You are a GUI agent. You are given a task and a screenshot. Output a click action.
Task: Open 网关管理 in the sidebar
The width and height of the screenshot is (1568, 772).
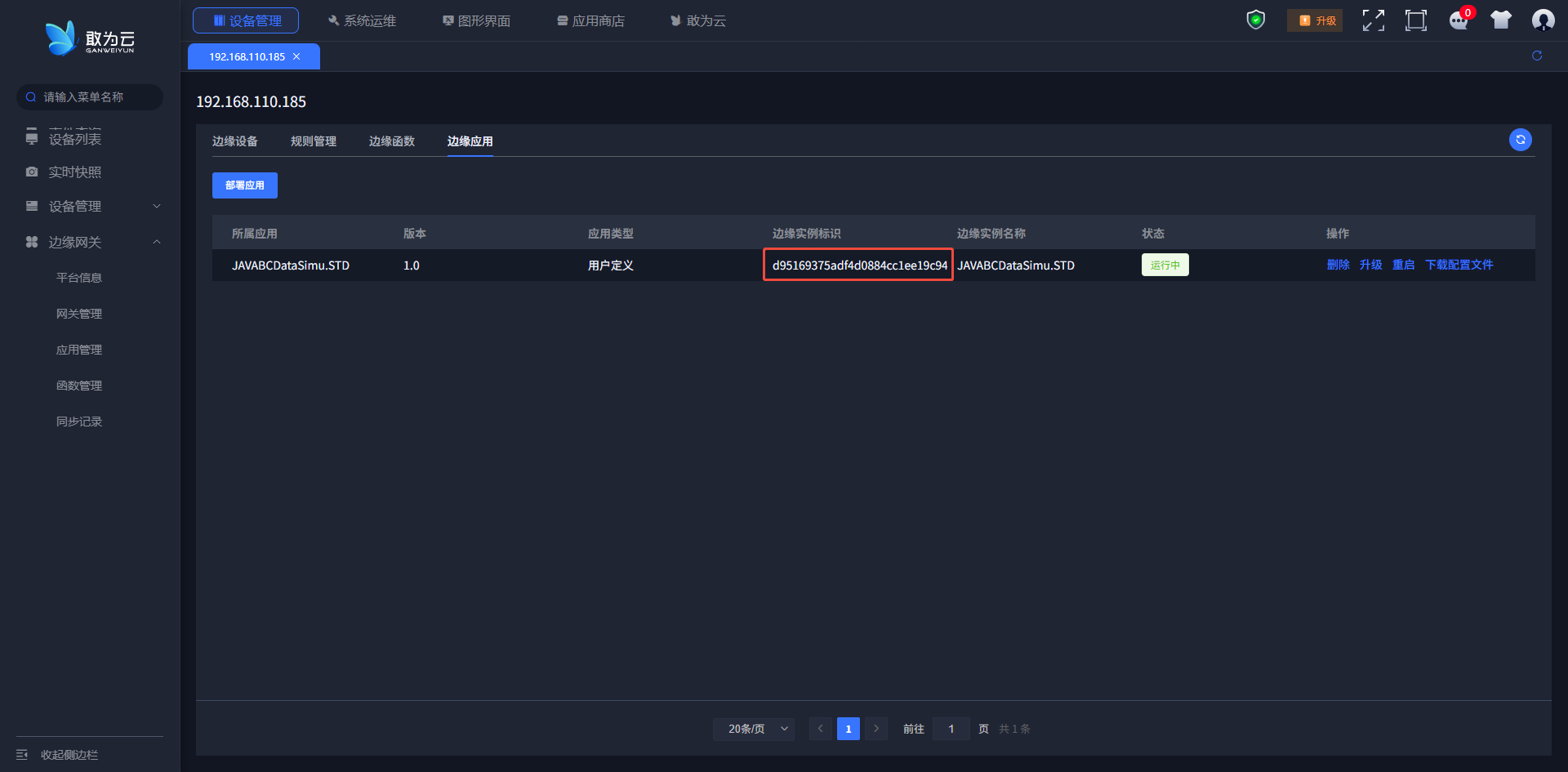pos(79,314)
